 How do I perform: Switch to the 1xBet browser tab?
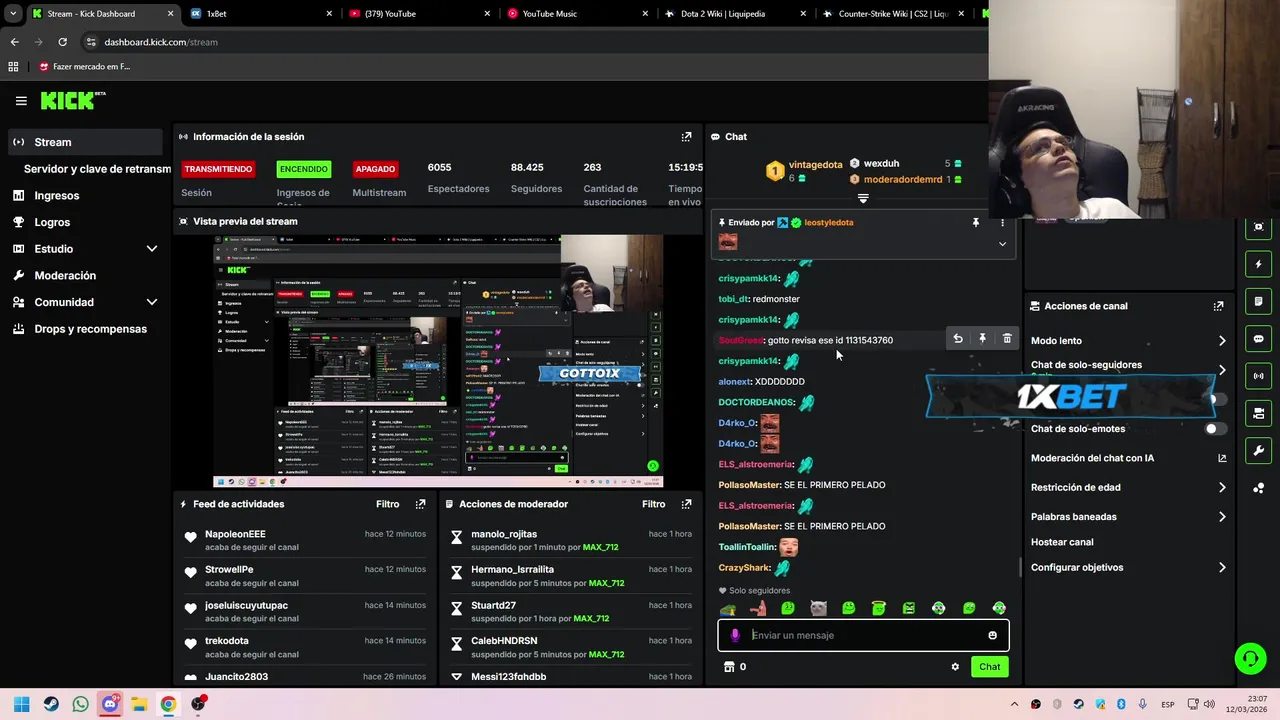tap(260, 14)
